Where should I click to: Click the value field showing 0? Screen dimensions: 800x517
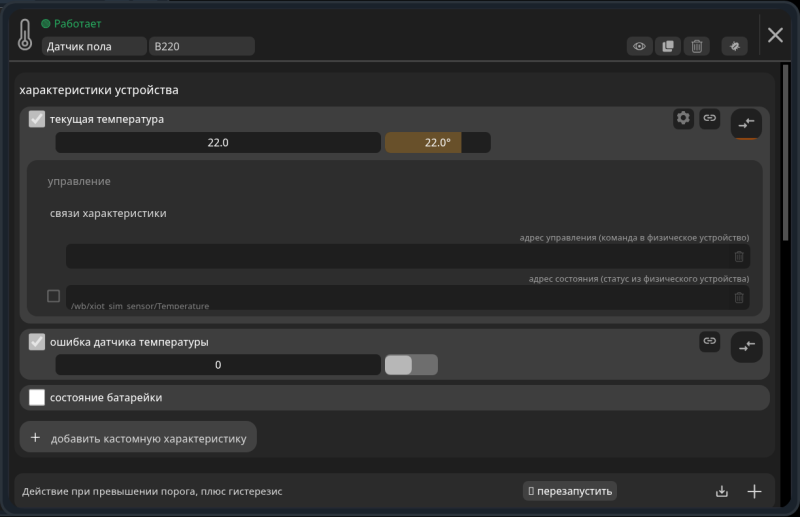coord(218,365)
